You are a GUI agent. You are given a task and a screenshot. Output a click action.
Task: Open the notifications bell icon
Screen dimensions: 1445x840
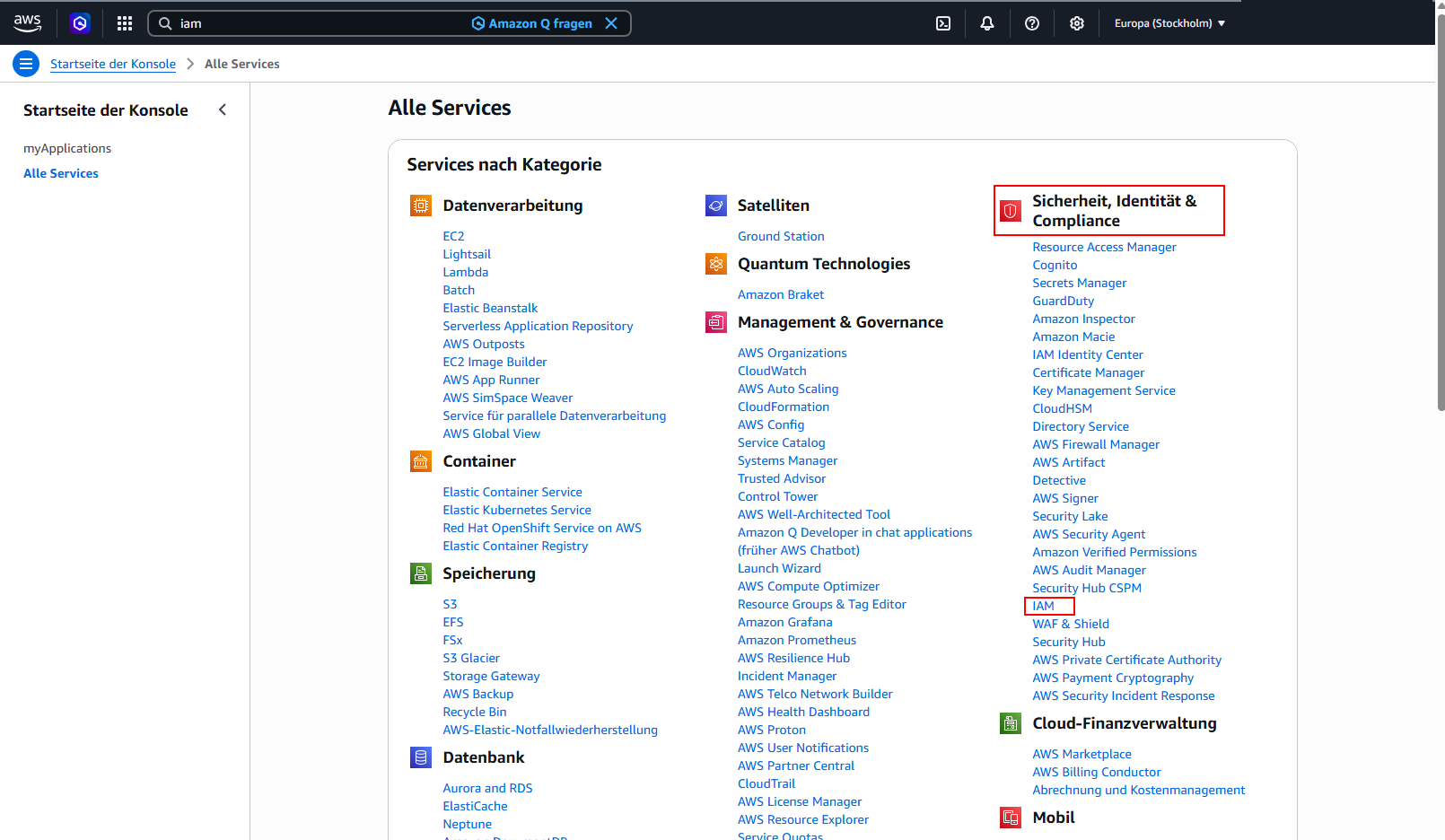987,23
